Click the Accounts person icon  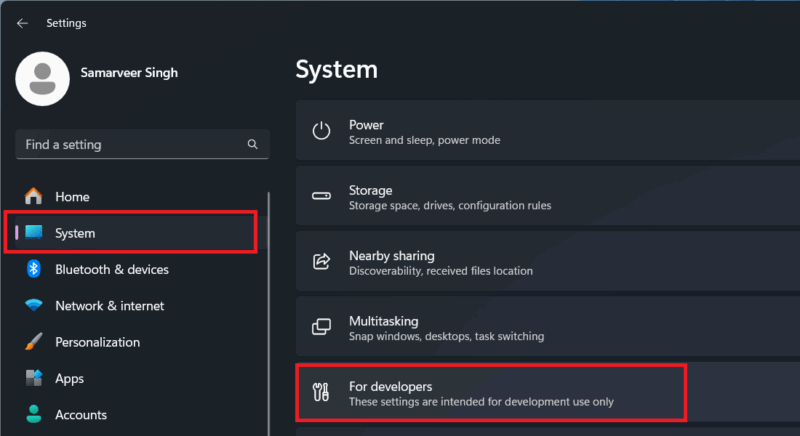coord(34,414)
